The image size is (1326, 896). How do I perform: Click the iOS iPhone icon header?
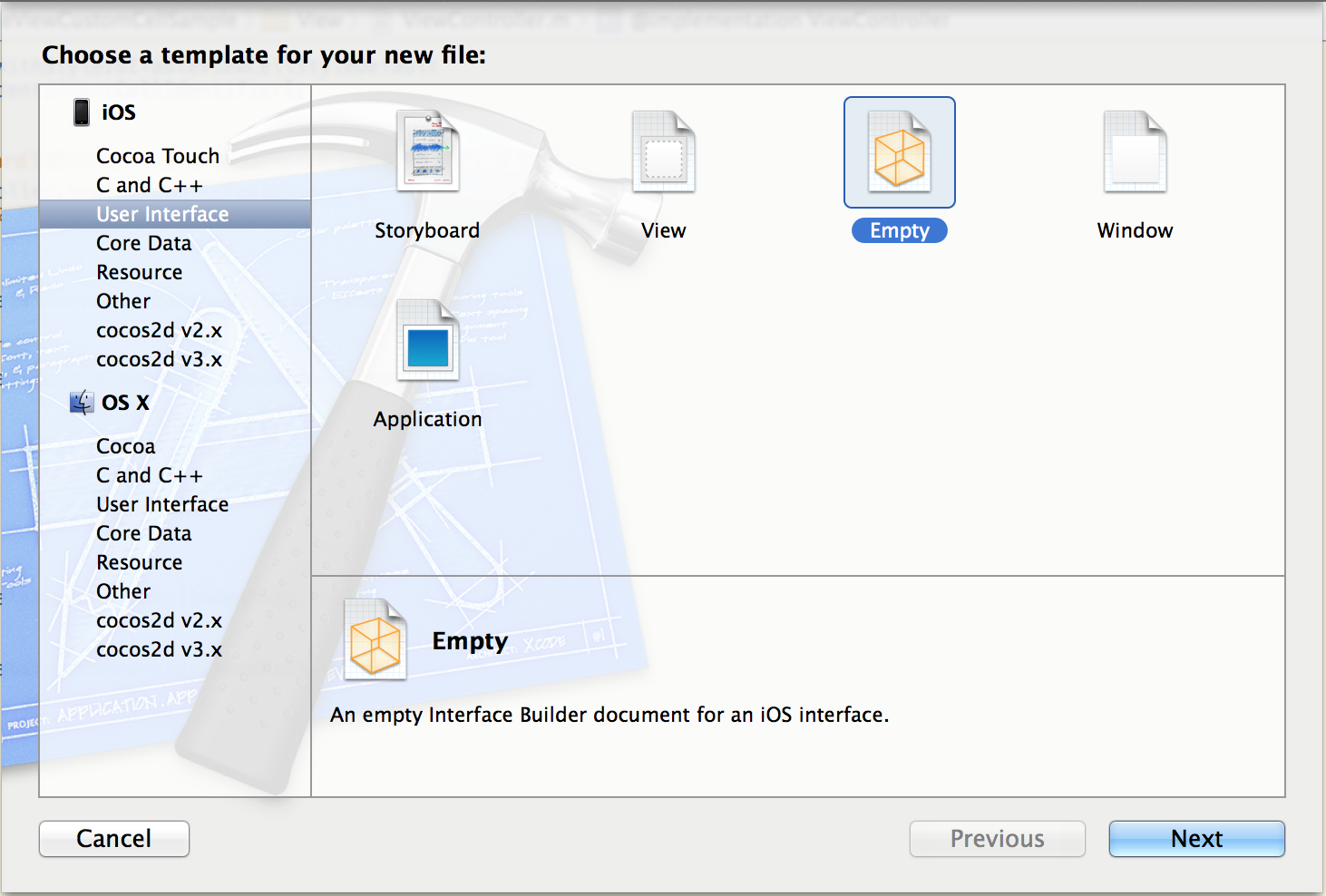(82, 112)
